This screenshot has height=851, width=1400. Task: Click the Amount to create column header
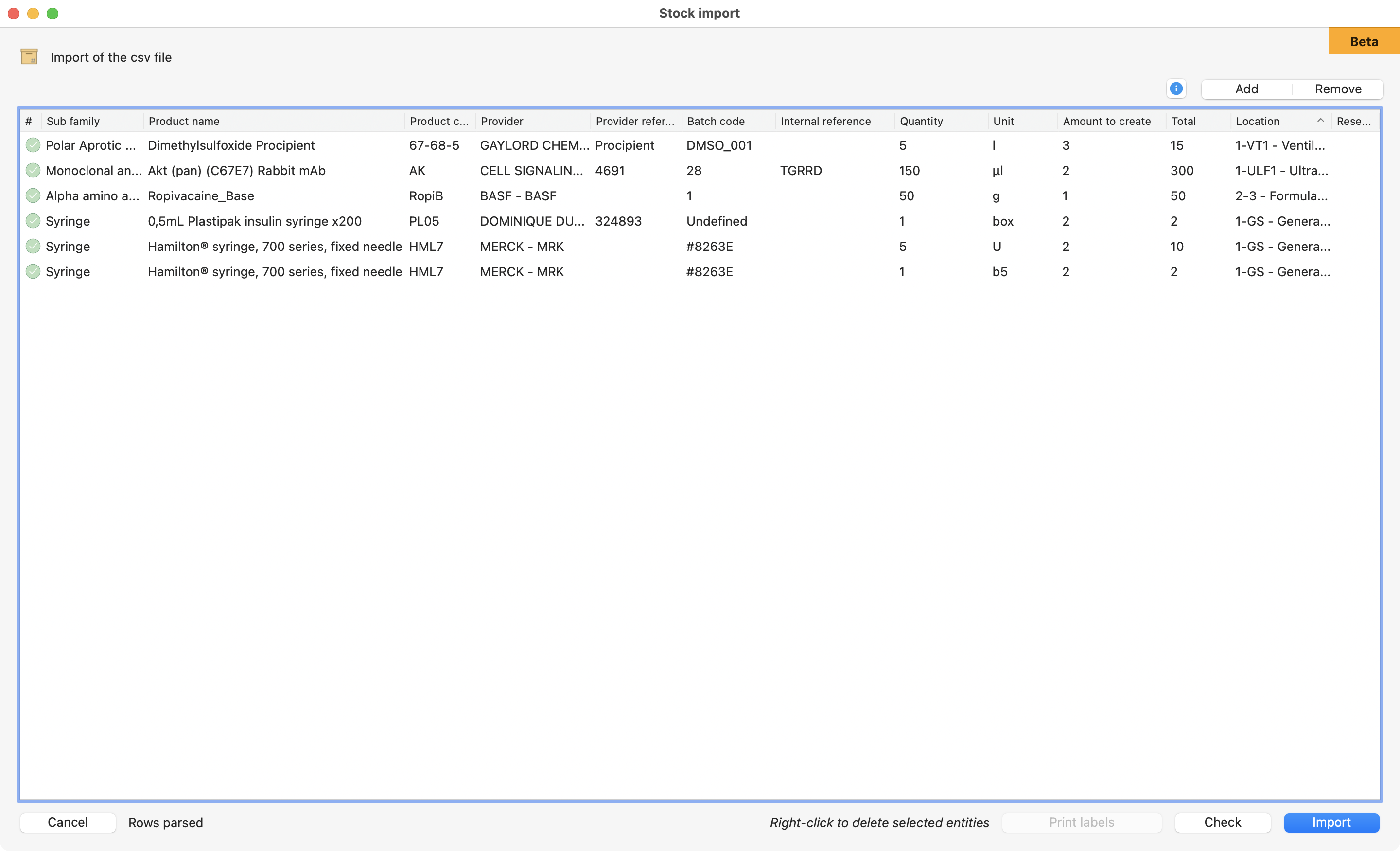(1112, 121)
